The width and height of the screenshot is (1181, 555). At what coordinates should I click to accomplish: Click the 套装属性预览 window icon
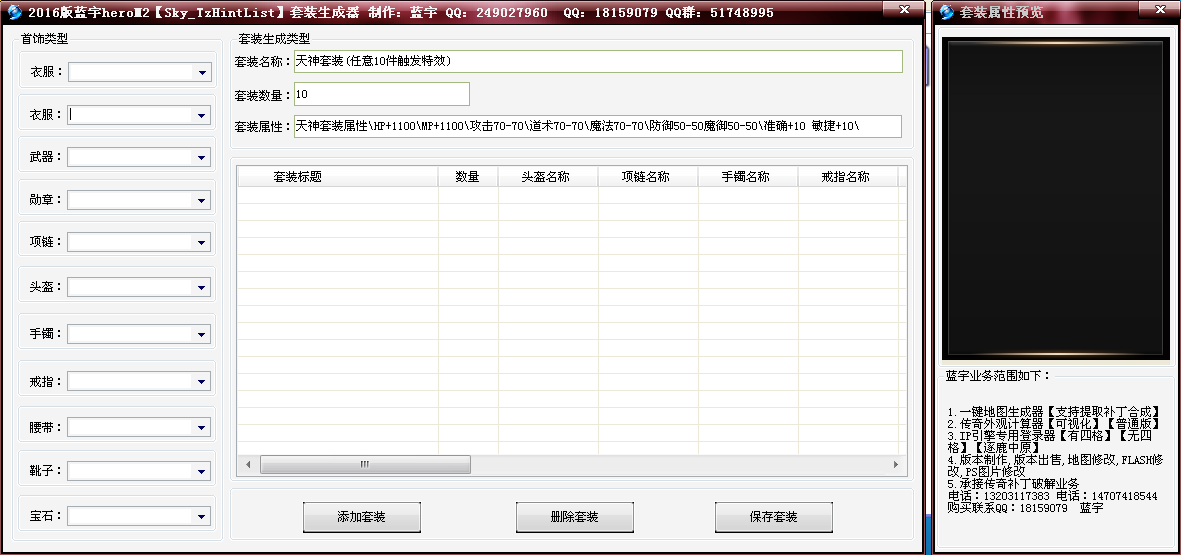pyautogui.click(x=945, y=12)
